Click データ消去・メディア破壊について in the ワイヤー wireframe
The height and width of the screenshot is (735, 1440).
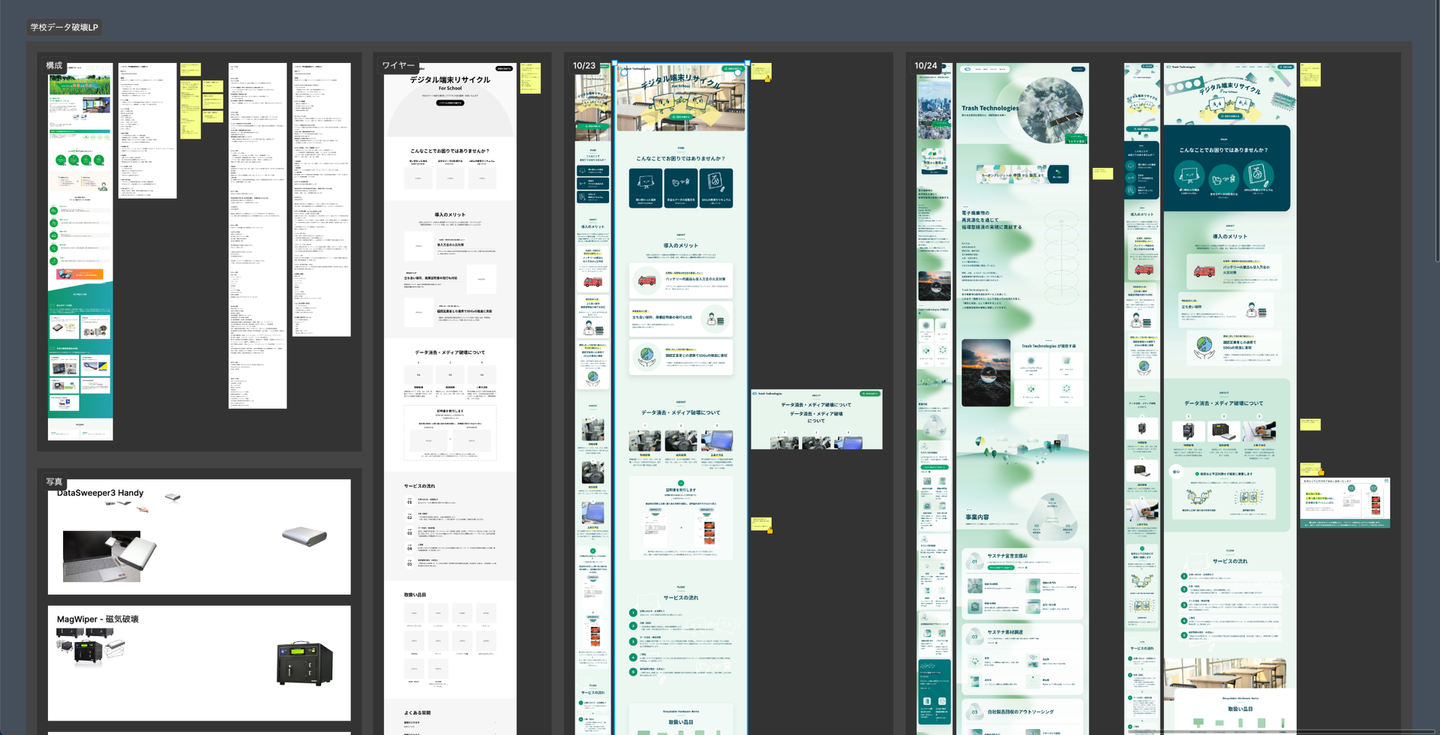[x=450, y=353]
